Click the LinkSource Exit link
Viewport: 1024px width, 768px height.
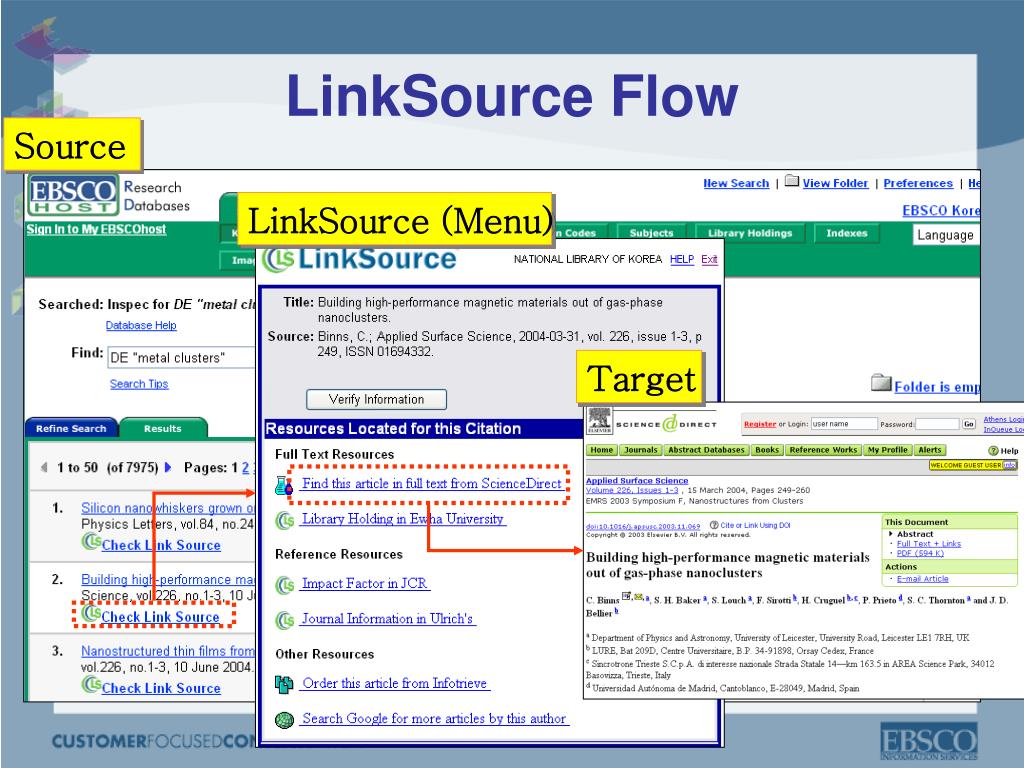pos(709,259)
